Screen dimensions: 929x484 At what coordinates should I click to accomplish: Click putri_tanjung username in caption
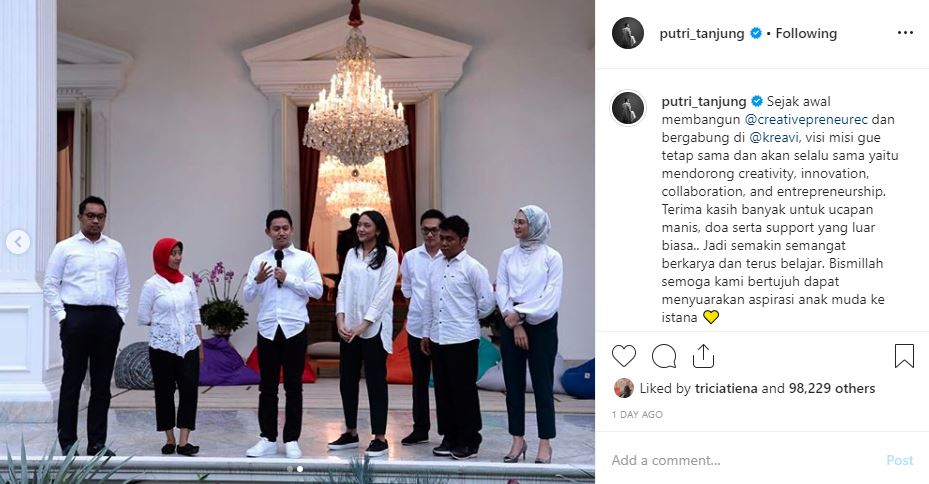[704, 101]
